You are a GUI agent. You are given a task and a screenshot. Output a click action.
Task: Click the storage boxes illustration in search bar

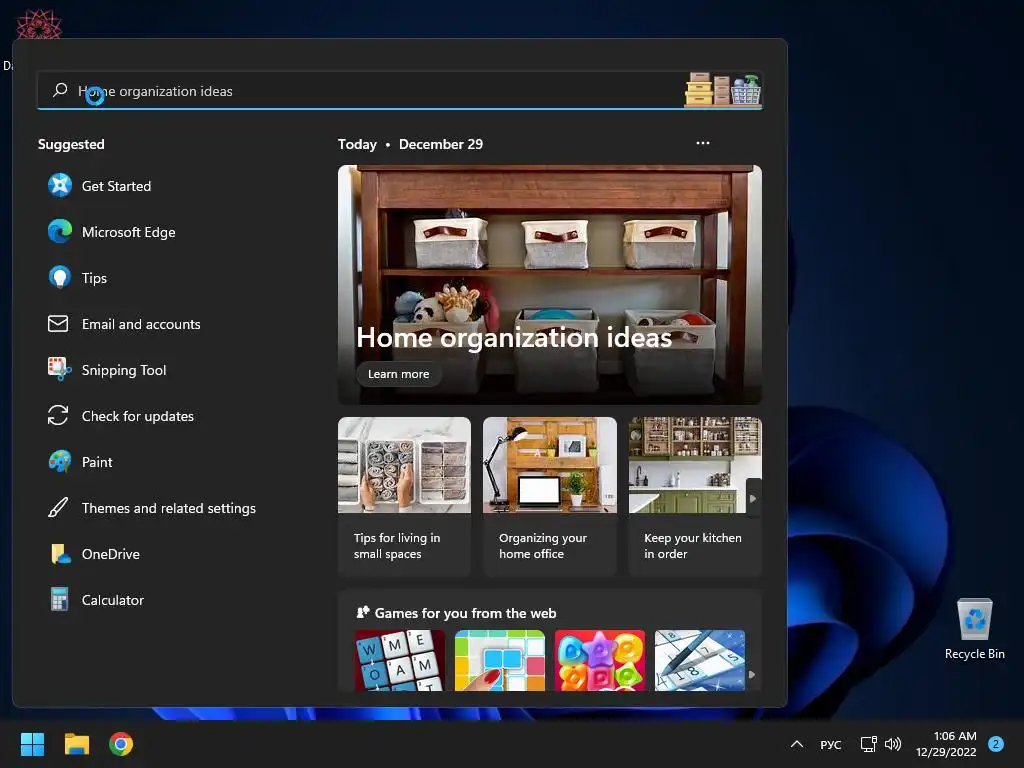(722, 89)
